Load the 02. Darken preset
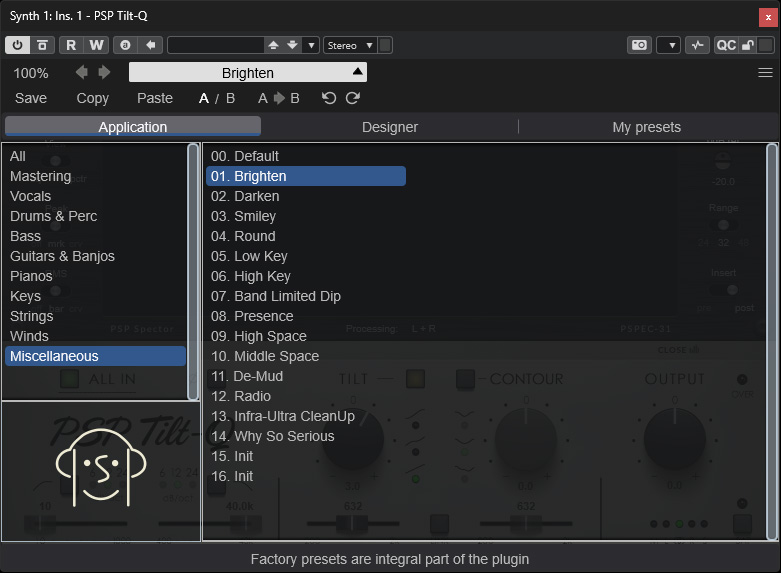 (x=306, y=196)
